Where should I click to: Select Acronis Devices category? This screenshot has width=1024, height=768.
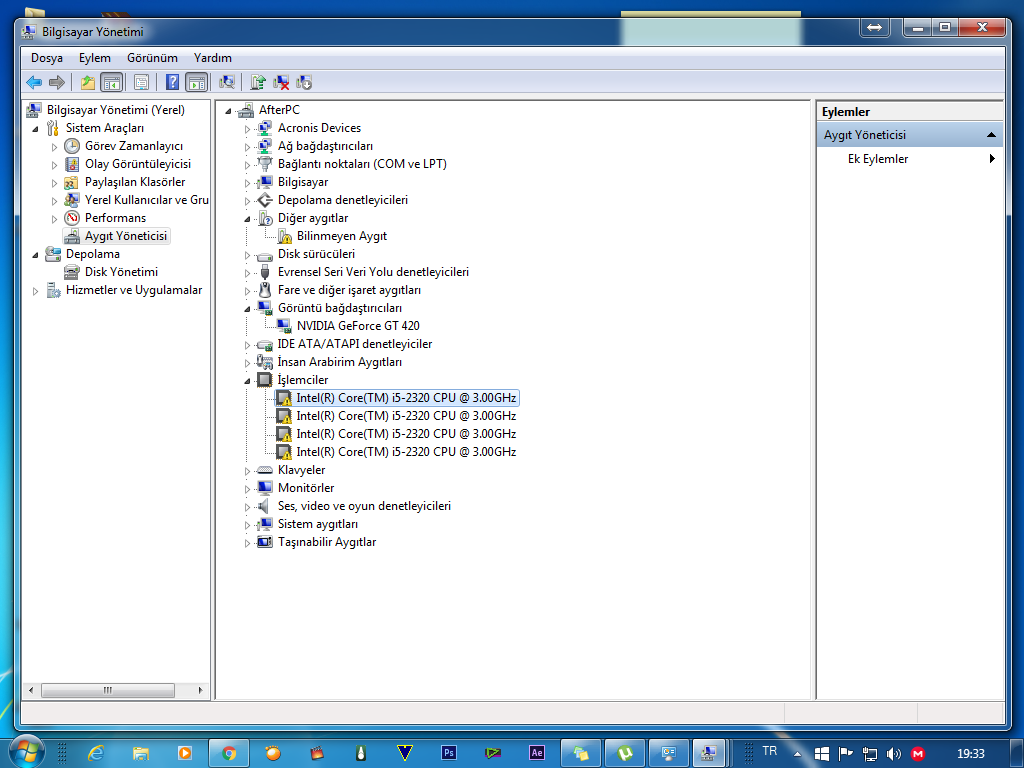(319, 128)
